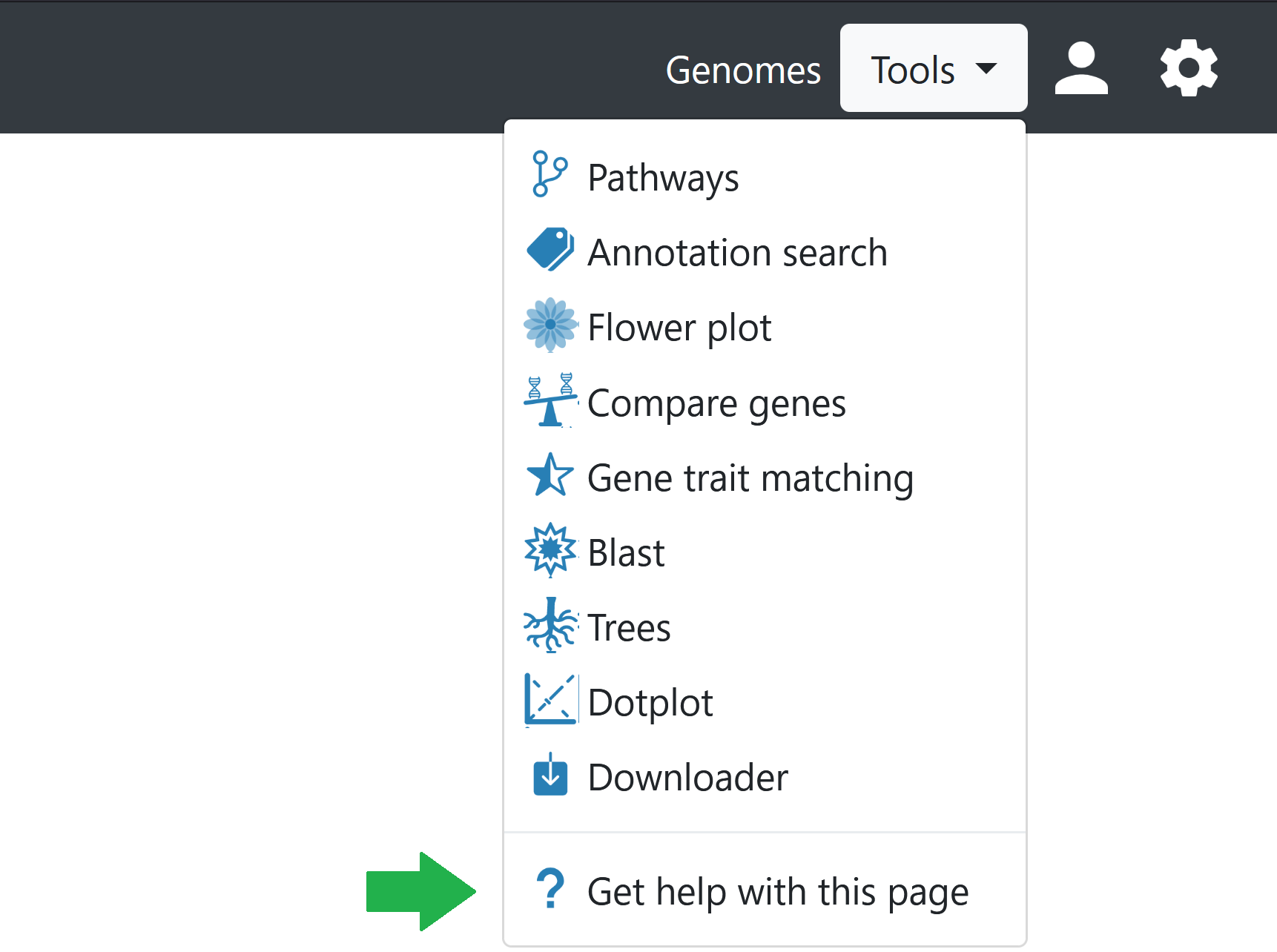Click the Get help with this page link
Image resolution: width=1277 pixels, height=952 pixels.
[778, 891]
